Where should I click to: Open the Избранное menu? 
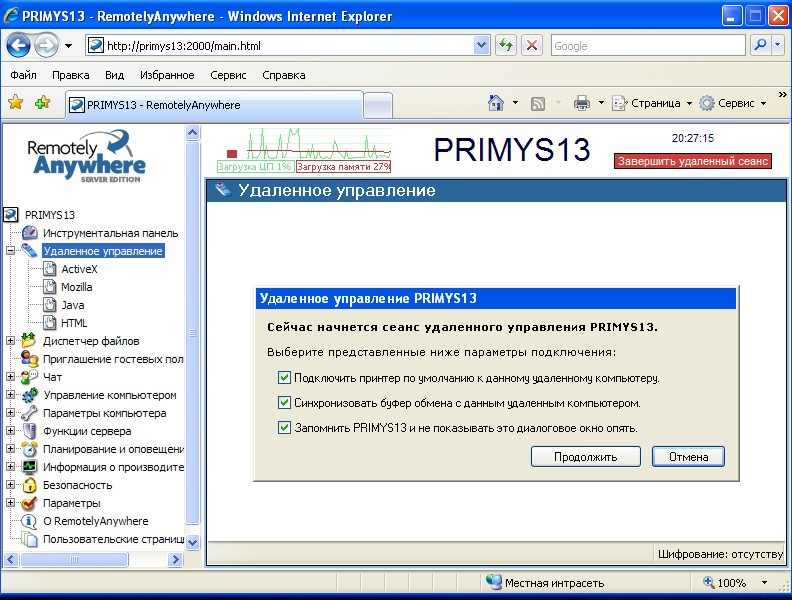coord(167,75)
